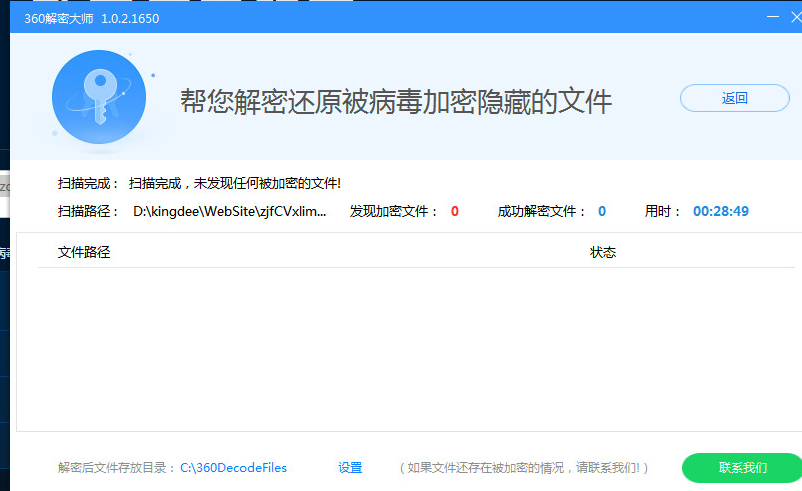The width and height of the screenshot is (802, 491).
Task: Click the 扫描完成 status message
Action: pos(235,183)
